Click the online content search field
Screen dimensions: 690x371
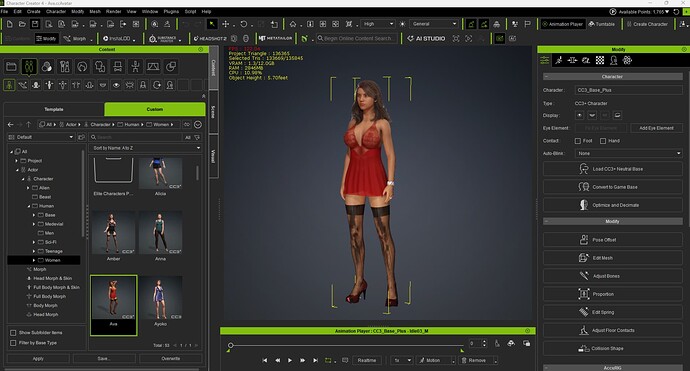356,39
